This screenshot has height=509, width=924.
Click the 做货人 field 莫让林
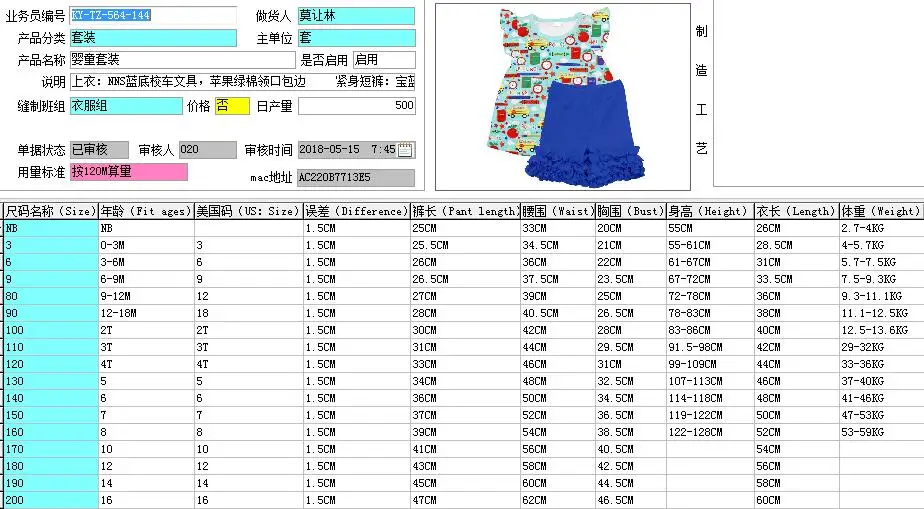pos(356,16)
